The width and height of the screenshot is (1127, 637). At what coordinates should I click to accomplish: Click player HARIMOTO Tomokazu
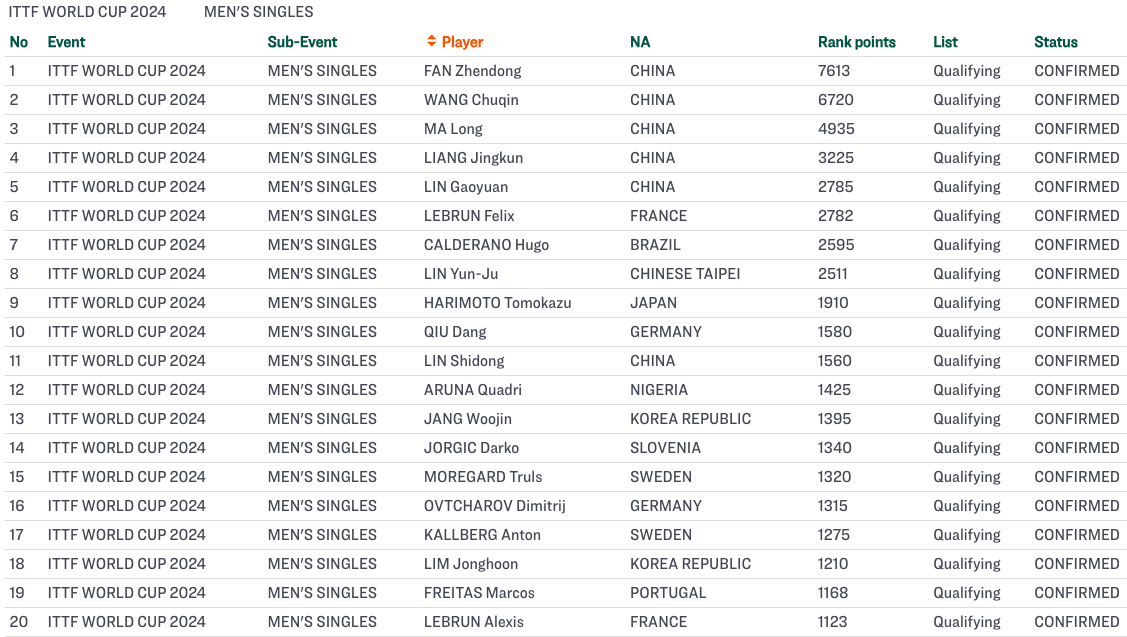(x=497, y=303)
